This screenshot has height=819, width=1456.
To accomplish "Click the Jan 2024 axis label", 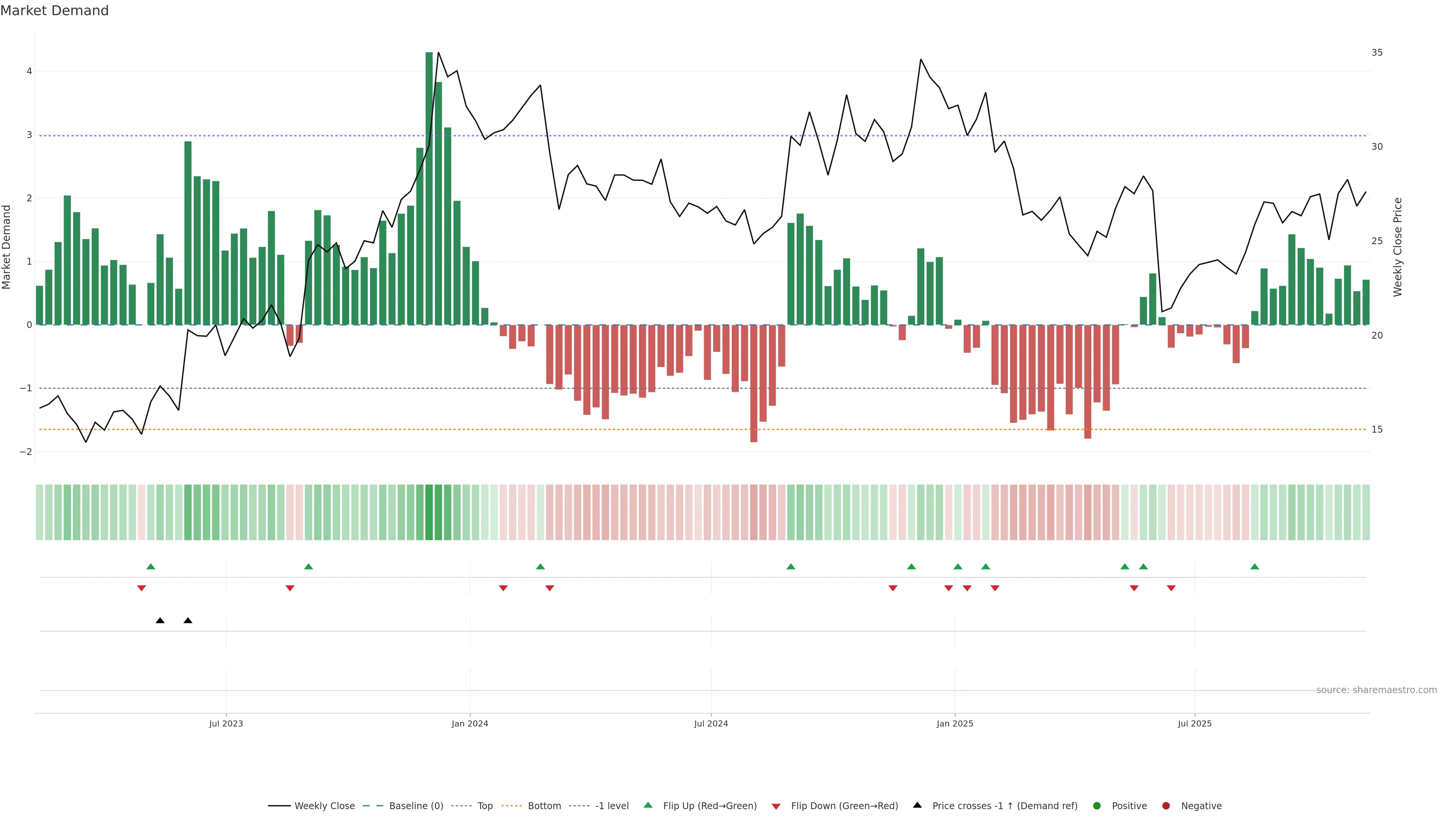I will tap(470, 723).
